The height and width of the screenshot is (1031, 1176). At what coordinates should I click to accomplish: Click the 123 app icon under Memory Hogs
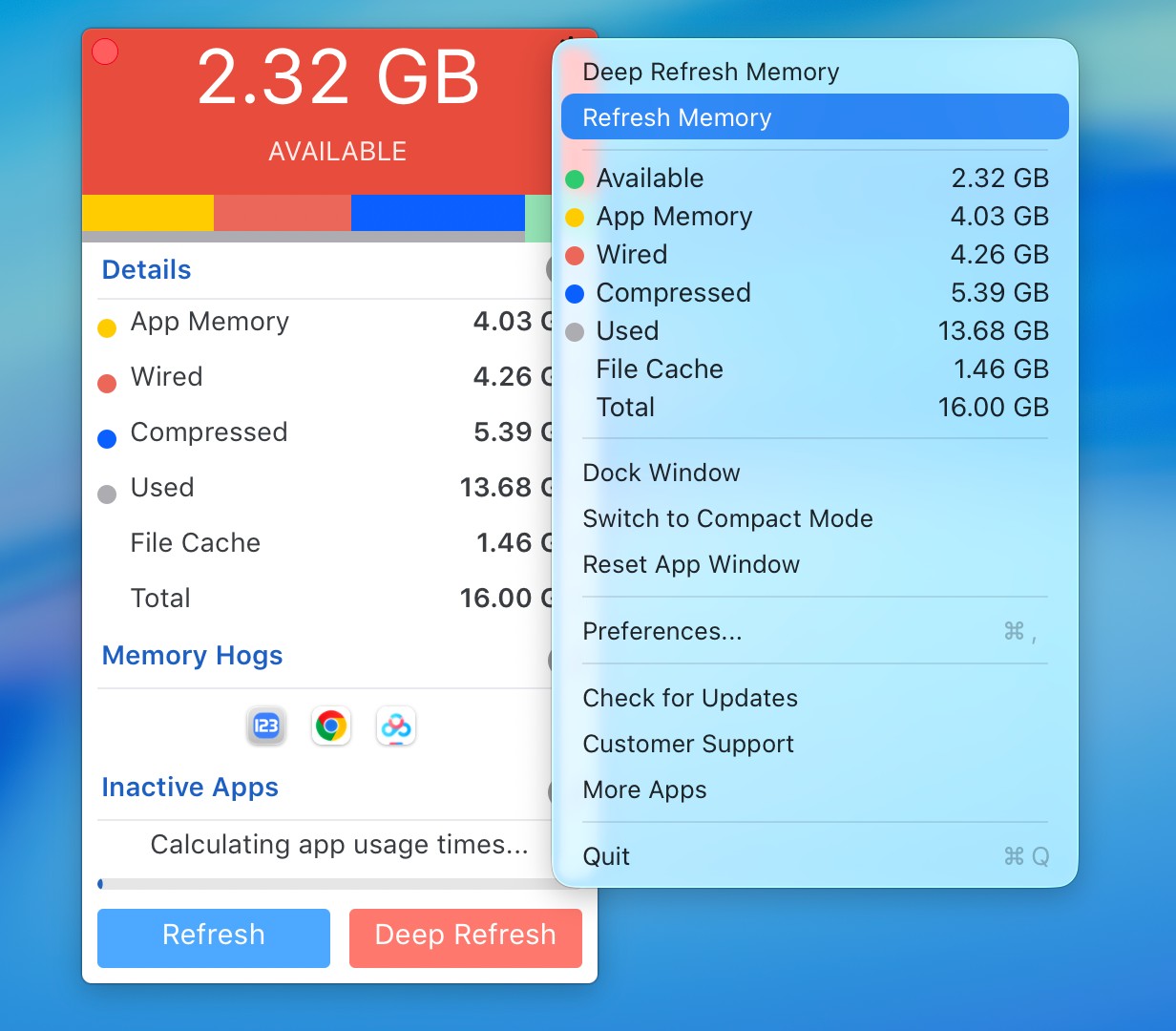pyautogui.click(x=266, y=726)
